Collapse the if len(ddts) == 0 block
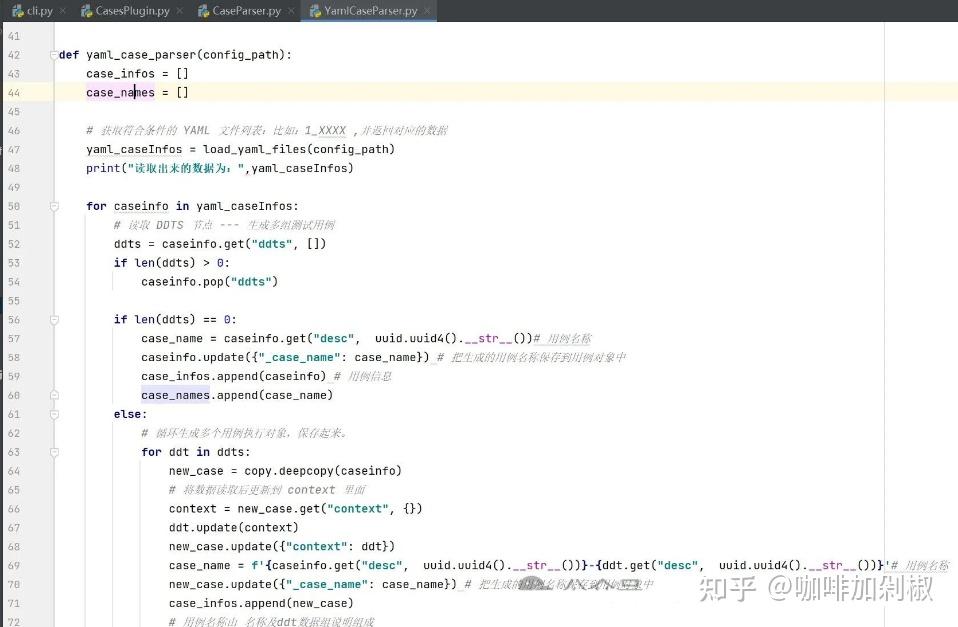This screenshot has width=958, height=627. coord(55,319)
